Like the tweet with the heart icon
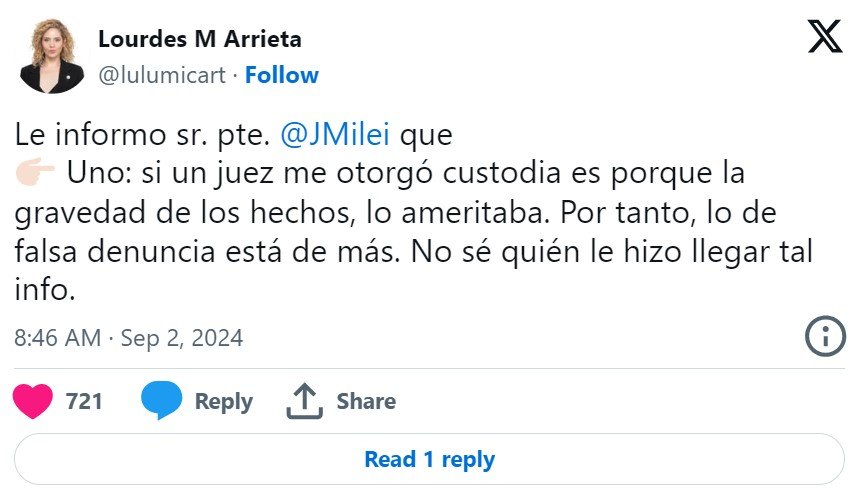Image resolution: width=852 pixels, height=491 pixels. point(35,401)
